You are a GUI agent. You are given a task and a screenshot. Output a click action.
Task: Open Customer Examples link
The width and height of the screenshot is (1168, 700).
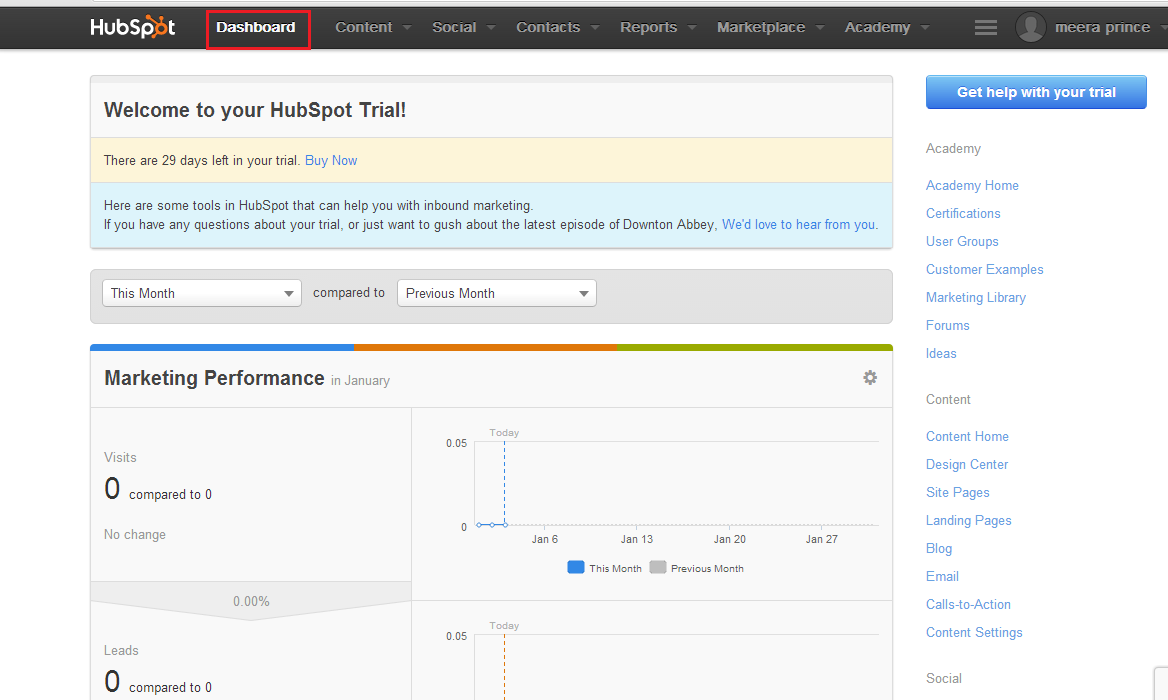point(985,270)
